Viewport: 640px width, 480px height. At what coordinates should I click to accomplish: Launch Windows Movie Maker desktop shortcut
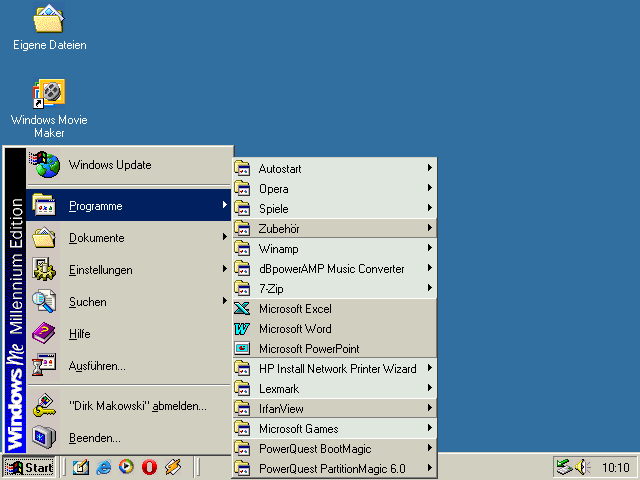point(49,93)
